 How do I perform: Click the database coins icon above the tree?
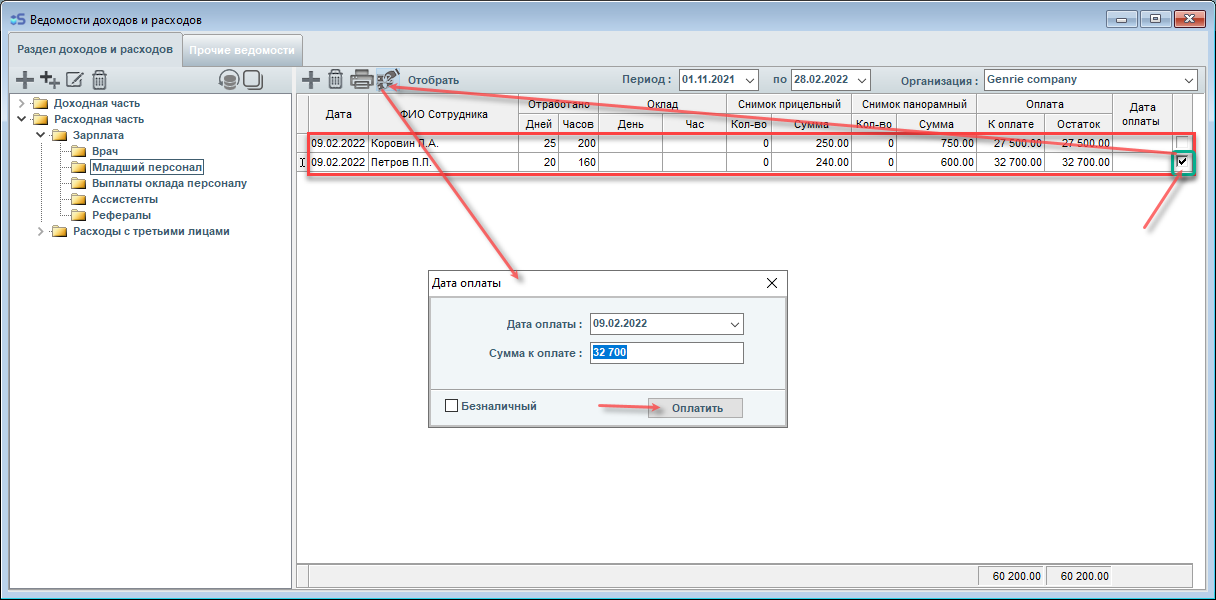[x=229, y=80]
